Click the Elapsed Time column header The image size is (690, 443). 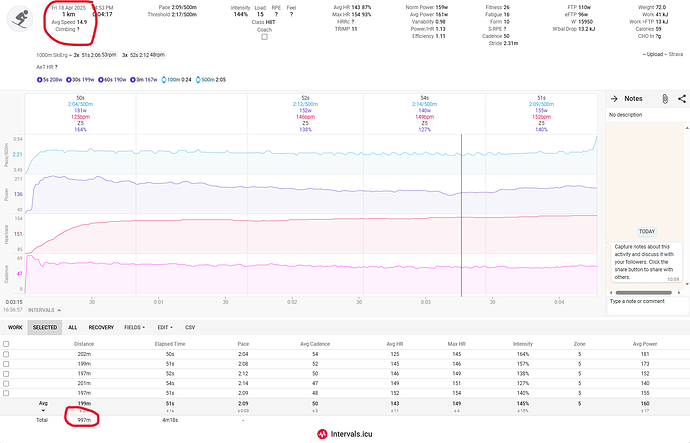click(x=170, y=344)
